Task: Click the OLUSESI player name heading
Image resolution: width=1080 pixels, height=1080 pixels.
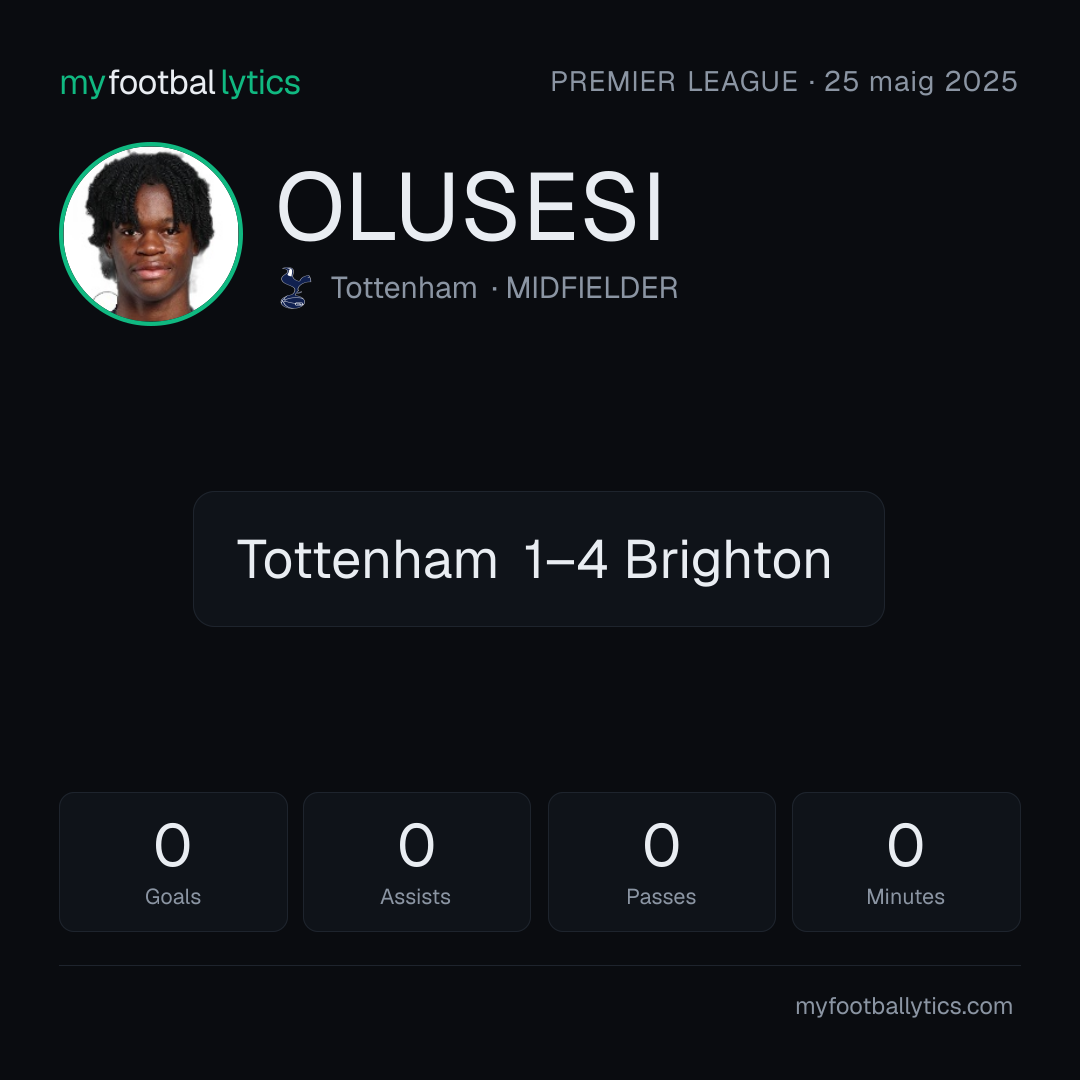Action: point(470,207)
